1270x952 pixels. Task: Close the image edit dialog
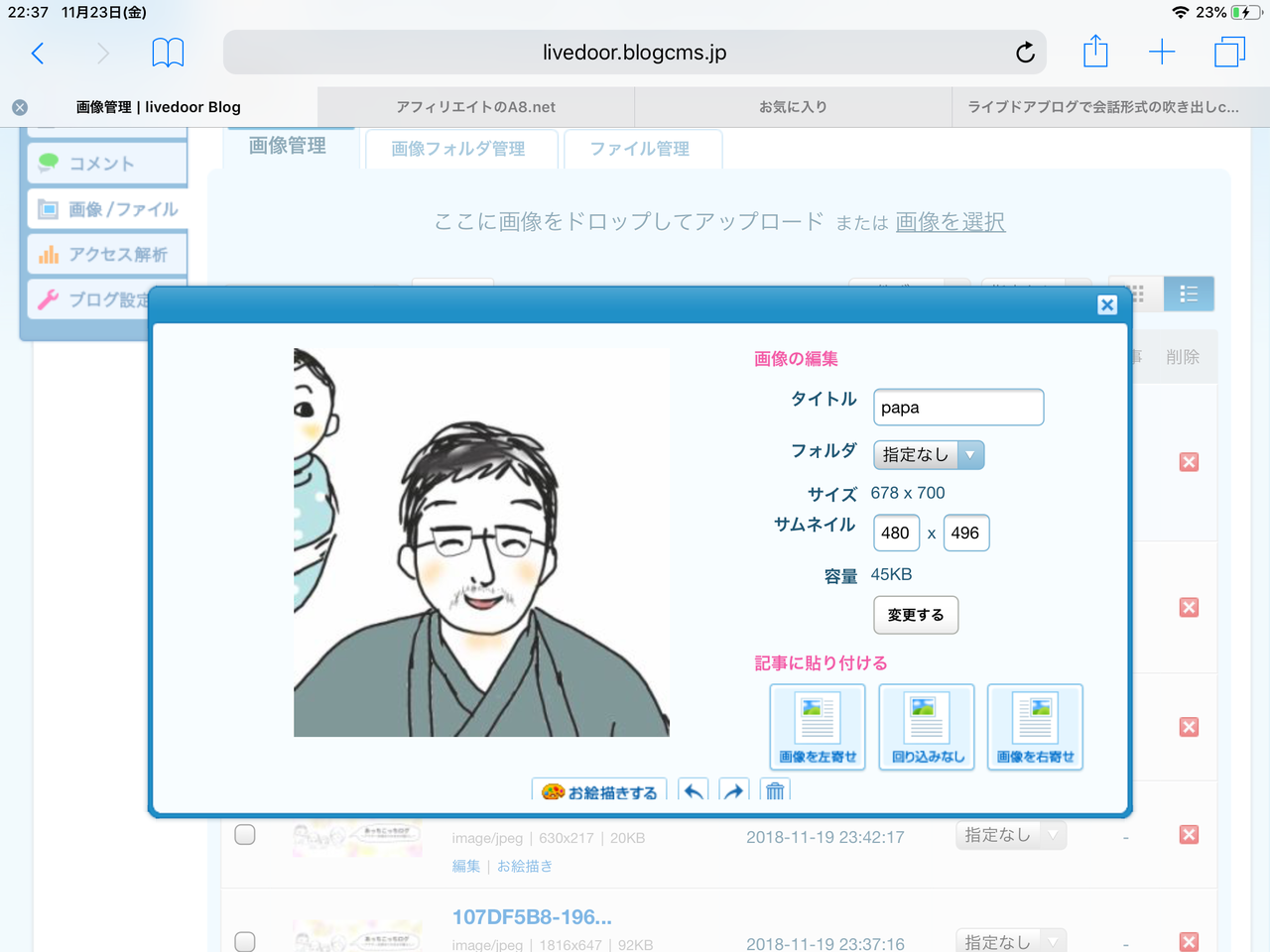(x=1107, y=305)
